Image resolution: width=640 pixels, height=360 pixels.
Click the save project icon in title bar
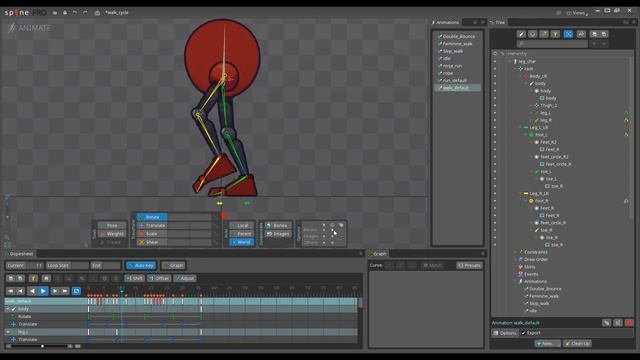64,13
